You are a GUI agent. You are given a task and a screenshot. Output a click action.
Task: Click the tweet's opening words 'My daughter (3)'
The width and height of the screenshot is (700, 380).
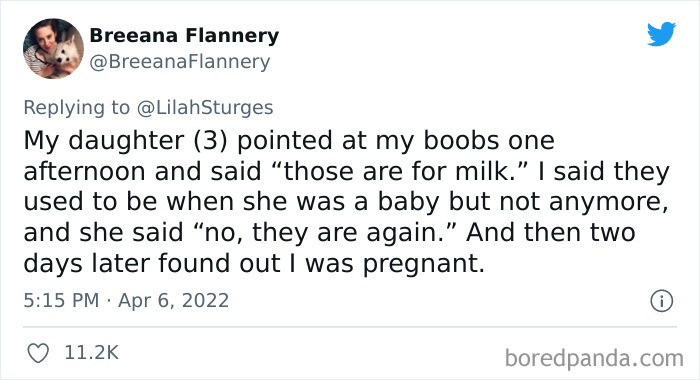(125, 140)
